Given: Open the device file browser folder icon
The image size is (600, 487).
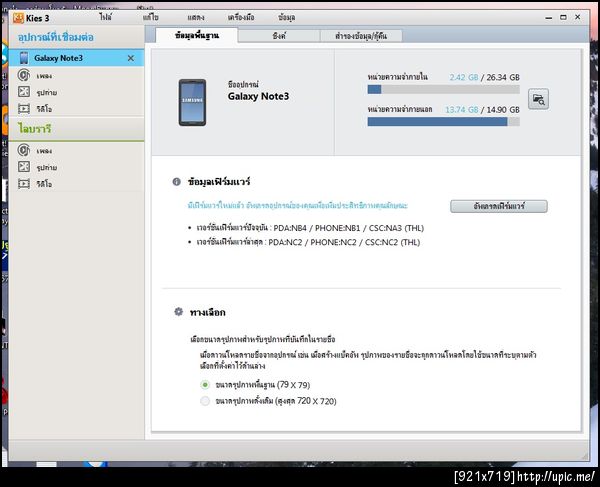Looking at the screenshot, I should (x=538, y=99).
